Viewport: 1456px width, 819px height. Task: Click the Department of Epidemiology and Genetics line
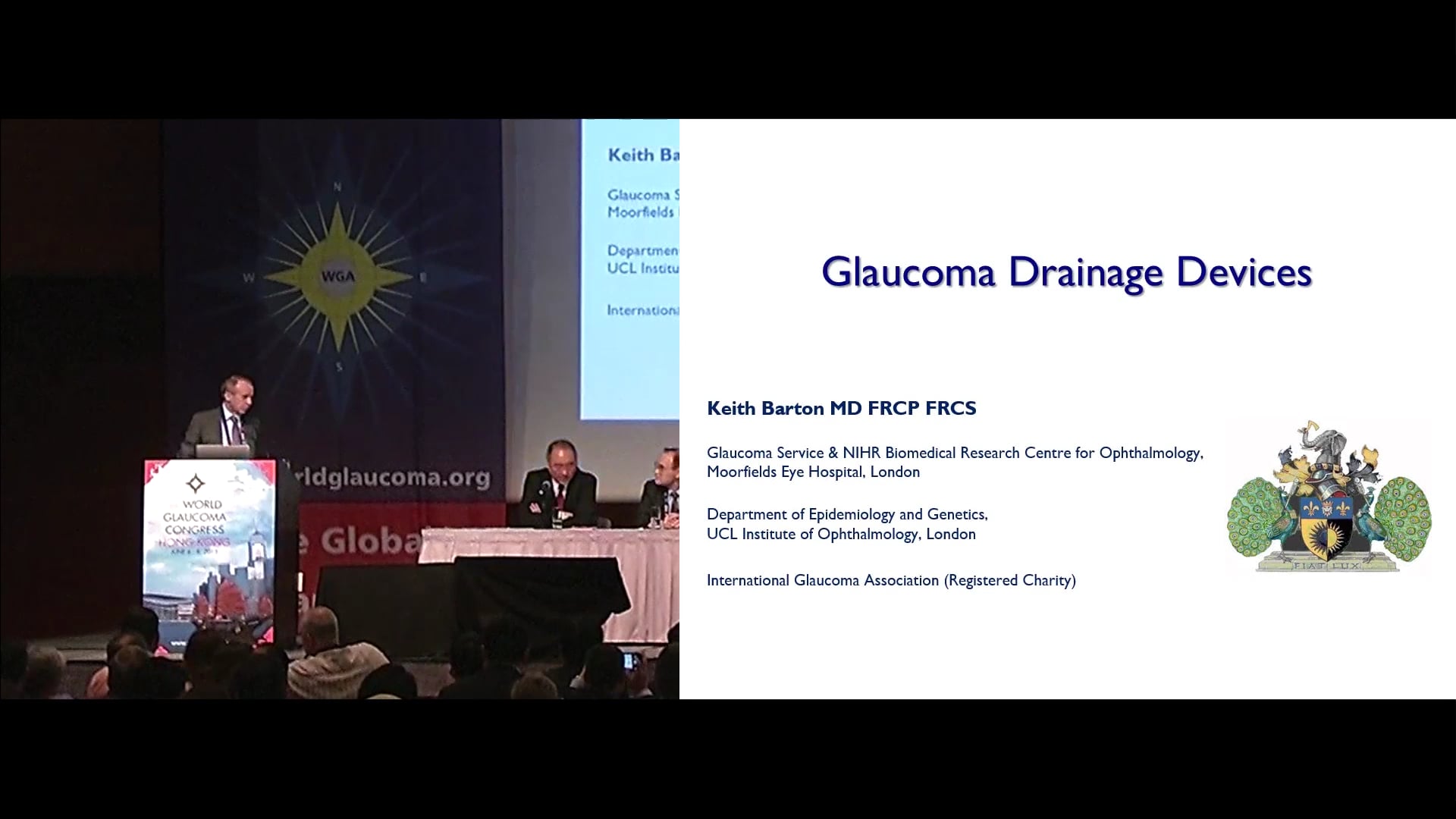846,514
